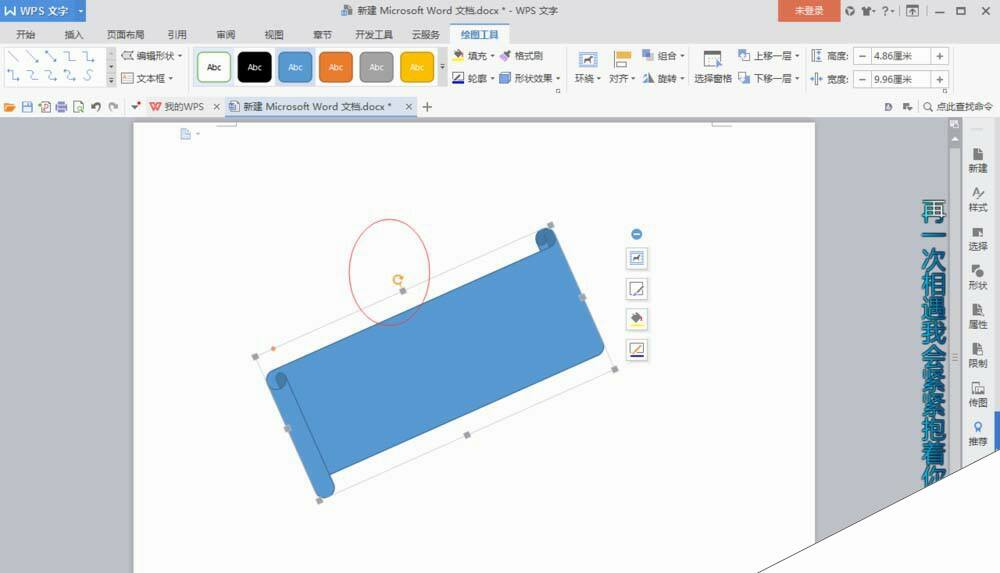Expand the shape styles gallery
The width and height of the screenshot is (1000, 573).
click(442, 67)
